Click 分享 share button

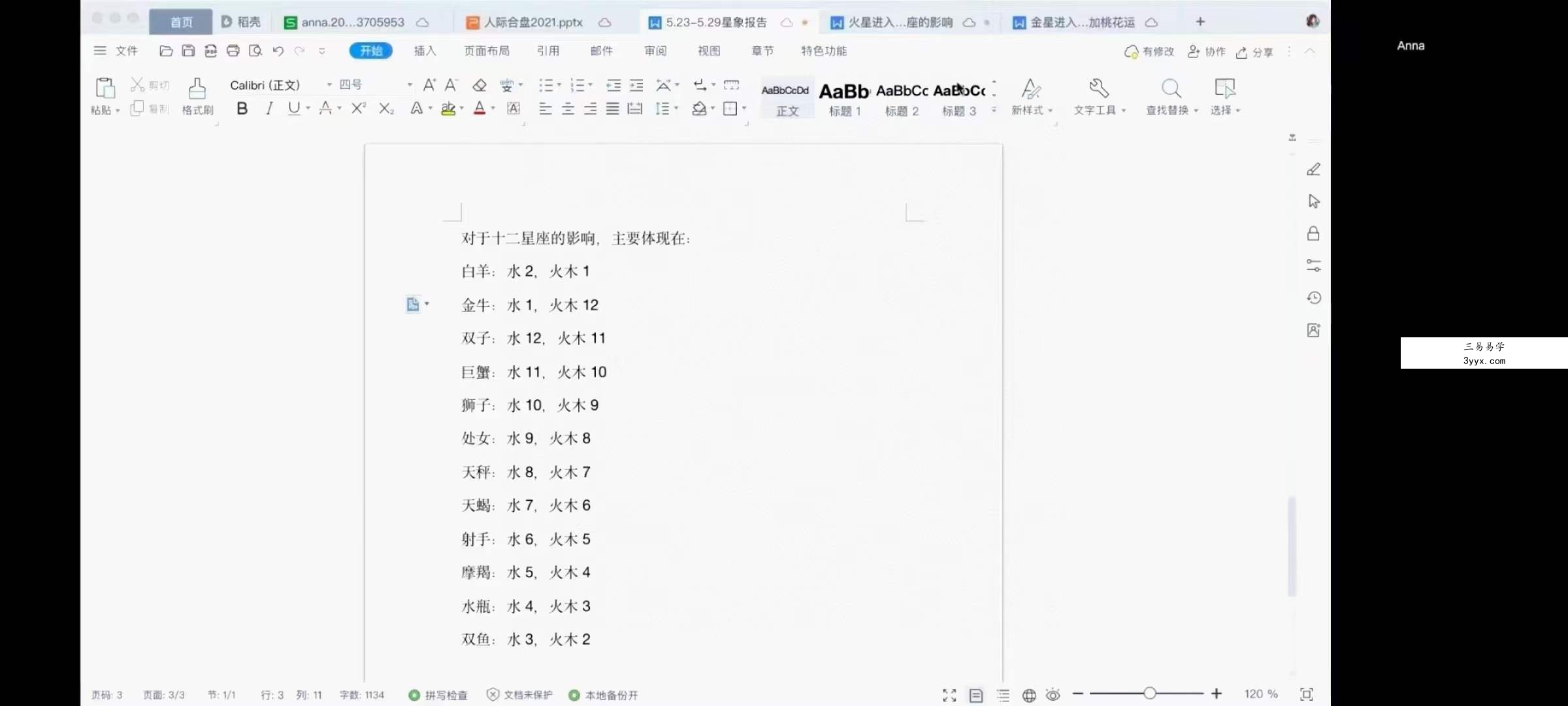pyautogui.click(x=1254, y=52)
